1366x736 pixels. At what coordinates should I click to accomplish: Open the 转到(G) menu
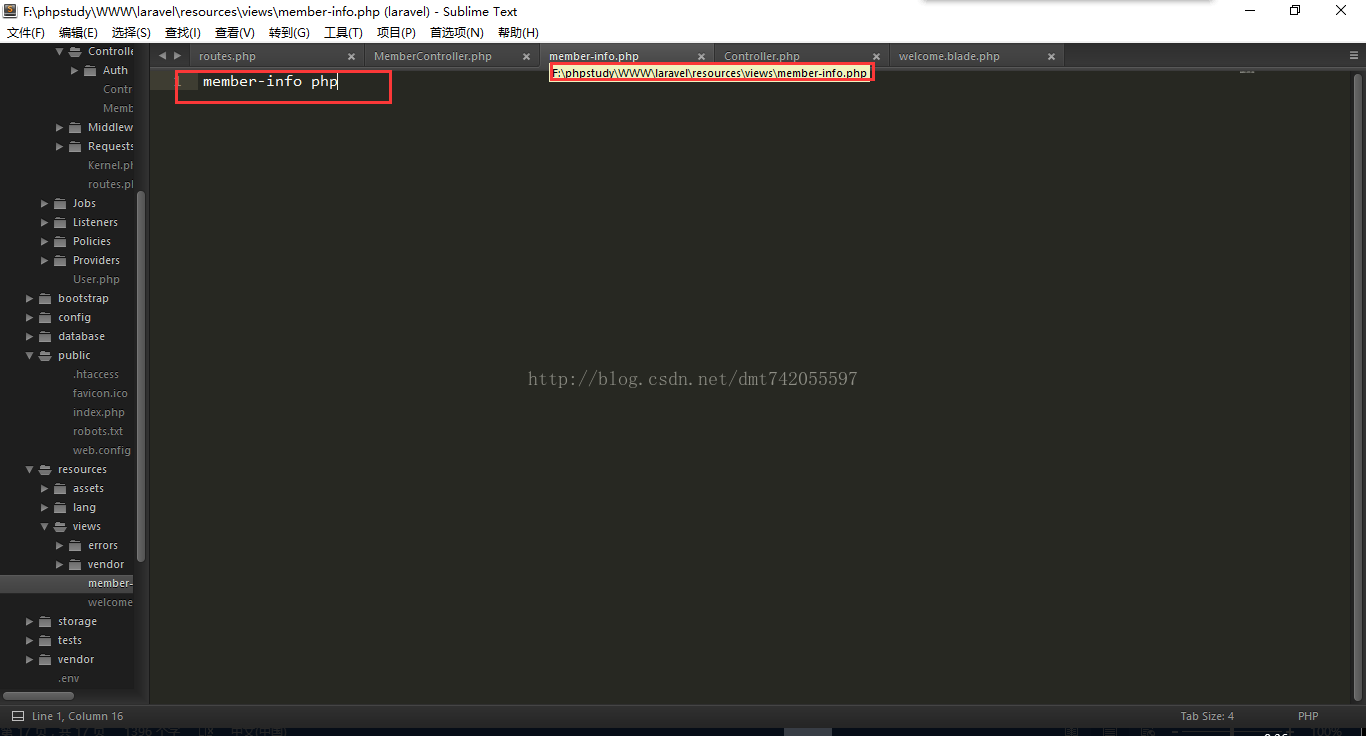289,33
